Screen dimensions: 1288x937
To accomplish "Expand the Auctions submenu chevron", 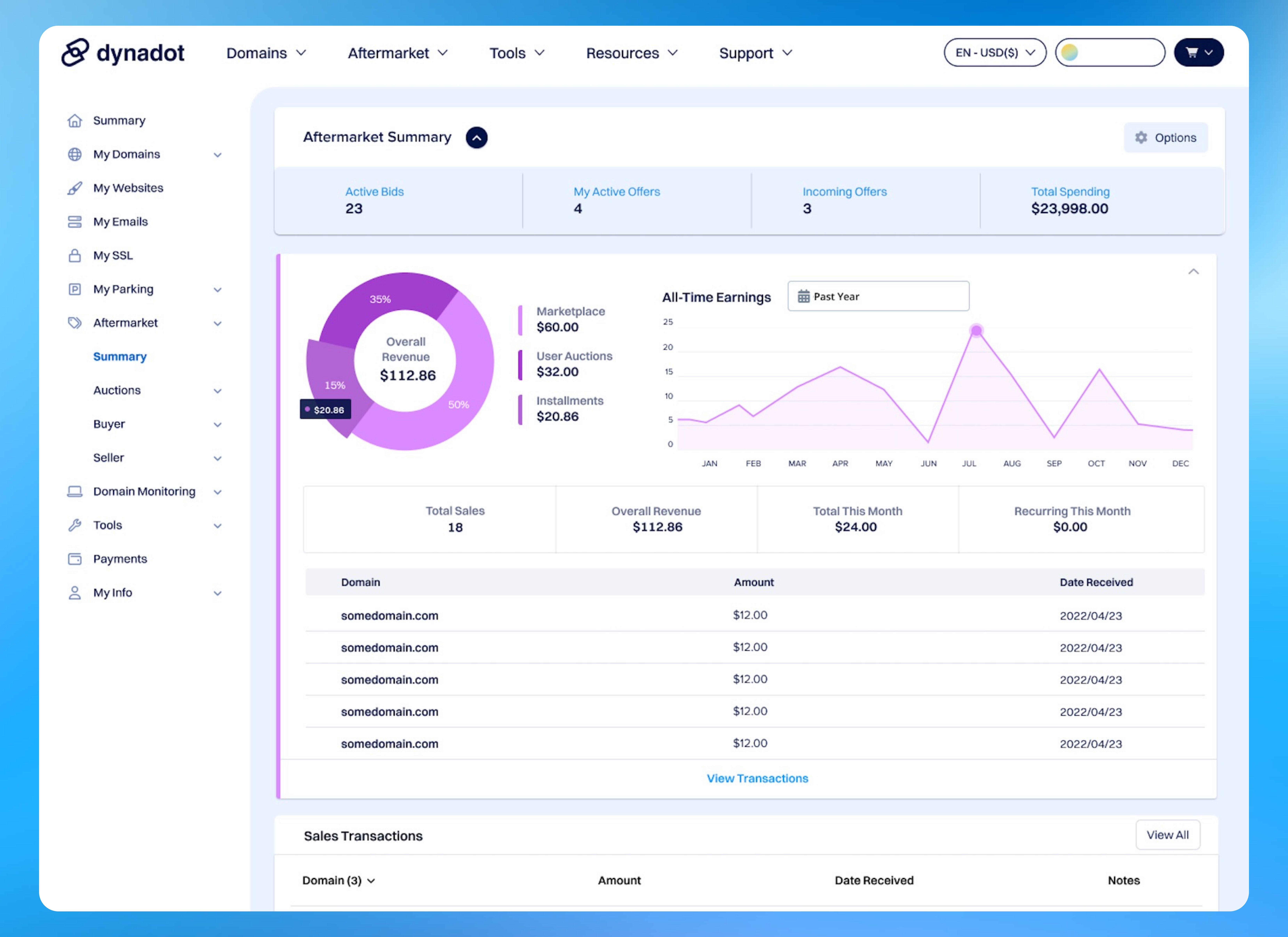I will tap(218, 391).
